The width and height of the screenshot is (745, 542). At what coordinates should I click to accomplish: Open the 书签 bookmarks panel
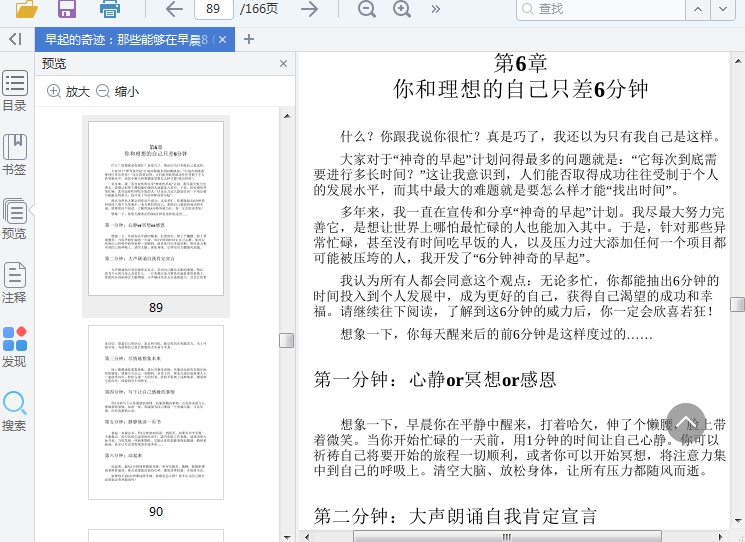(x=15, y=155)
